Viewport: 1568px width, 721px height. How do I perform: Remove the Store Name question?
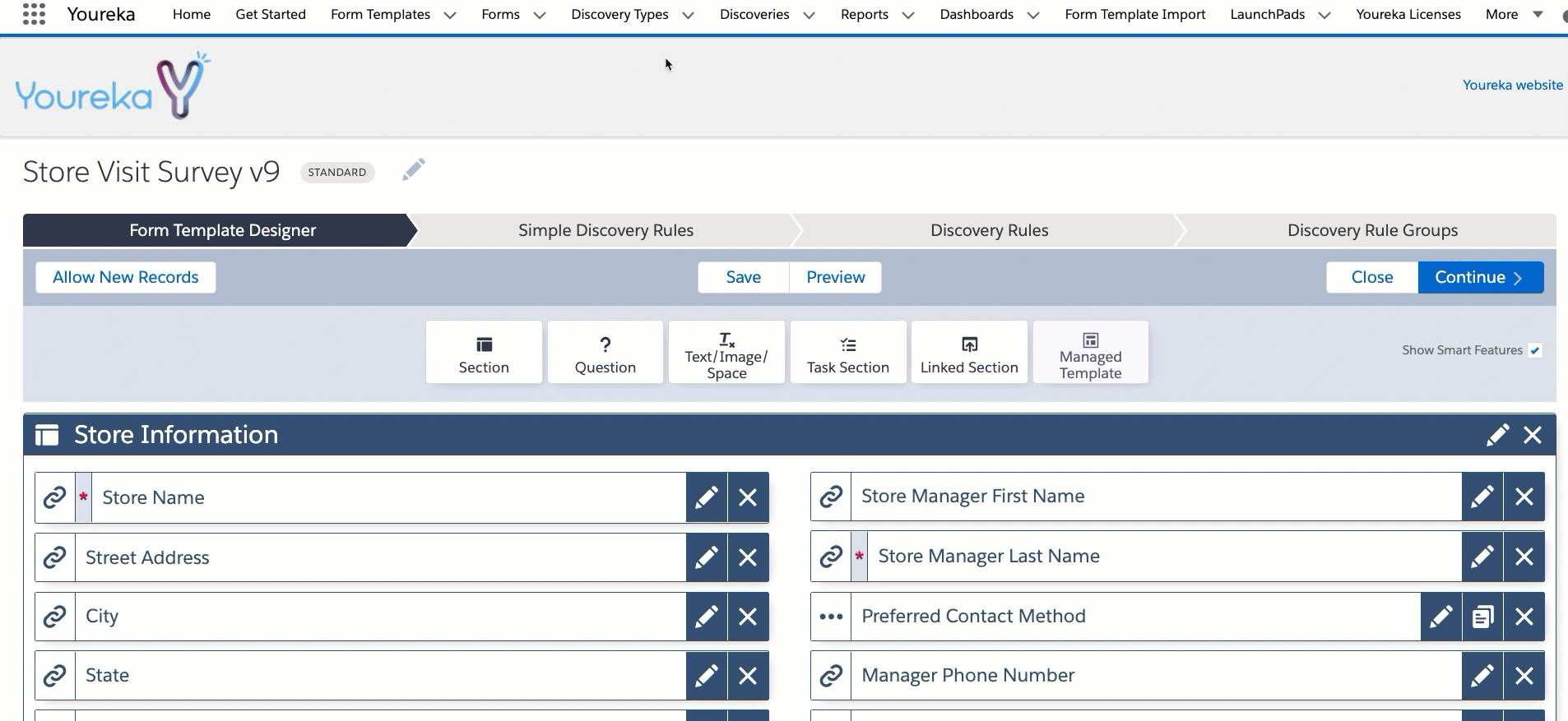click(x=748, y=497)
